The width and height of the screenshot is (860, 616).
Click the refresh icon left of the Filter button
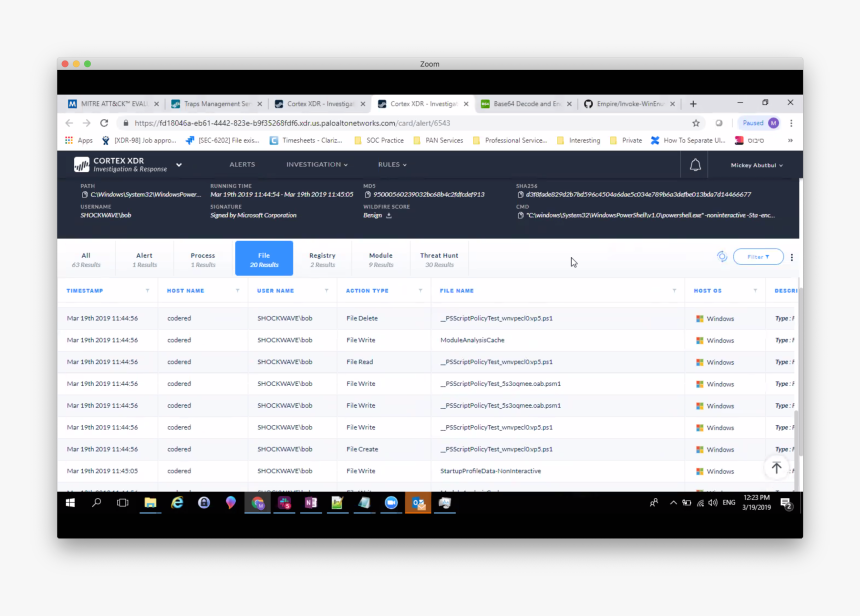click(x=722, y=256)
